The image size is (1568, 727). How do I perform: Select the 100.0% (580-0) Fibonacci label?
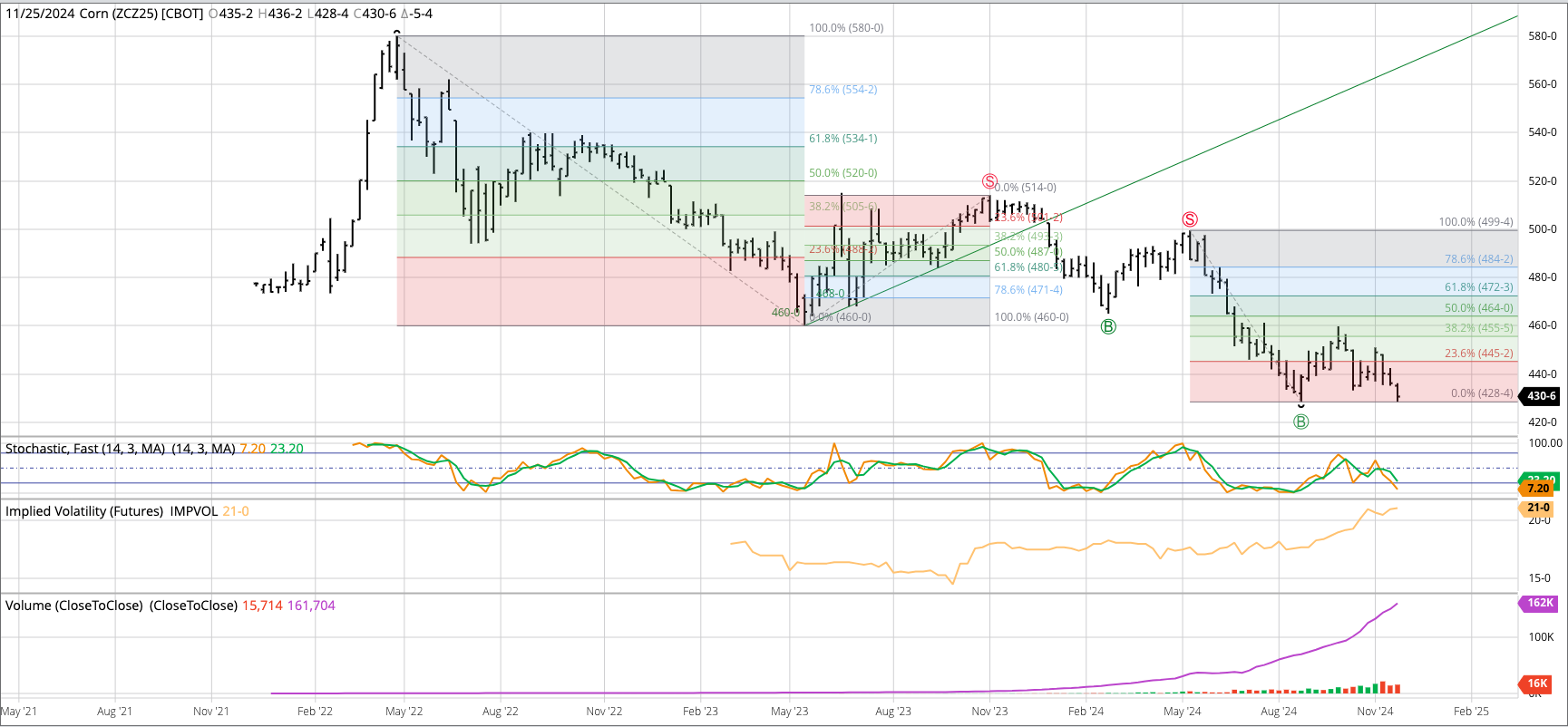pos(846,28)
